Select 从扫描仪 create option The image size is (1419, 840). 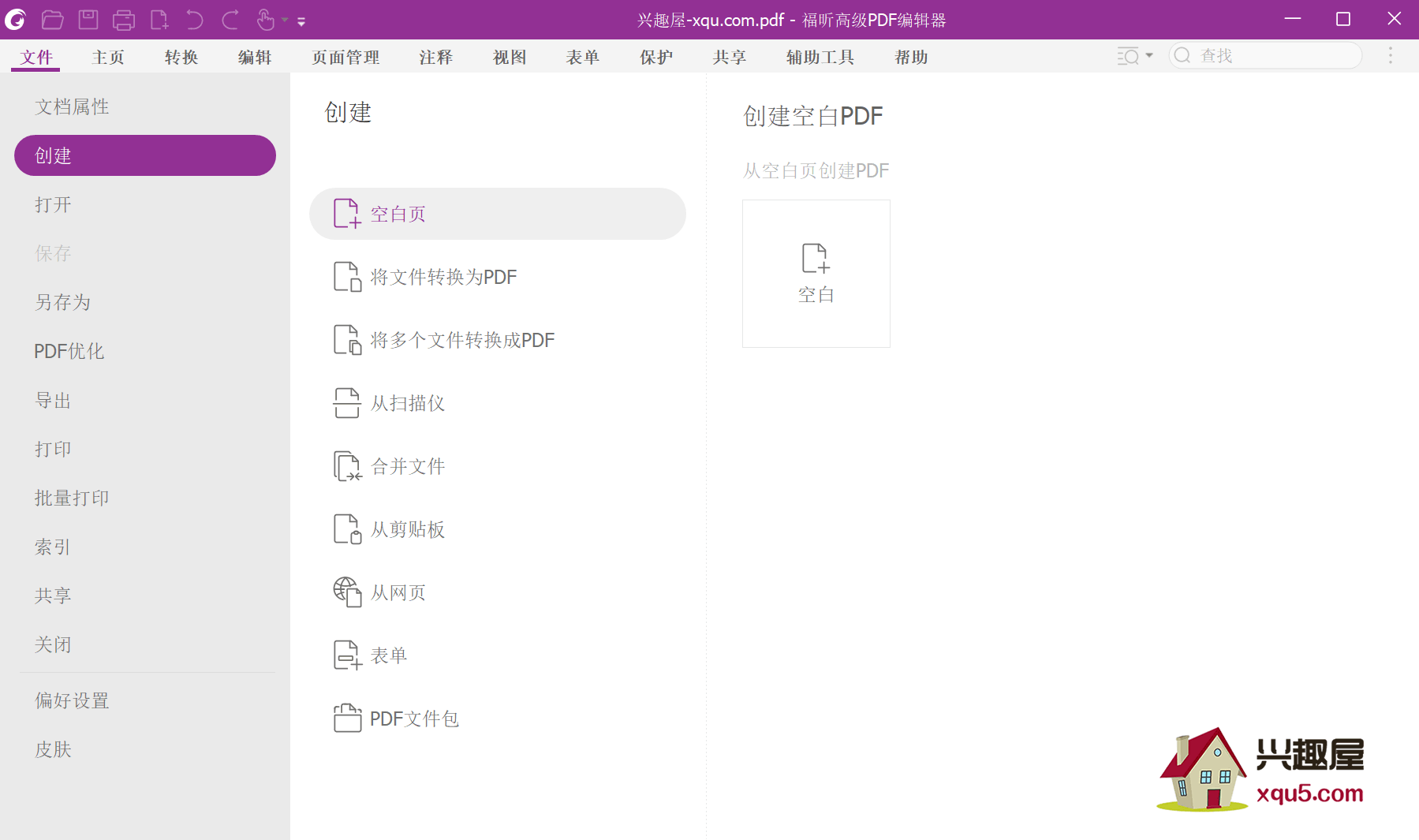(408, 403)
